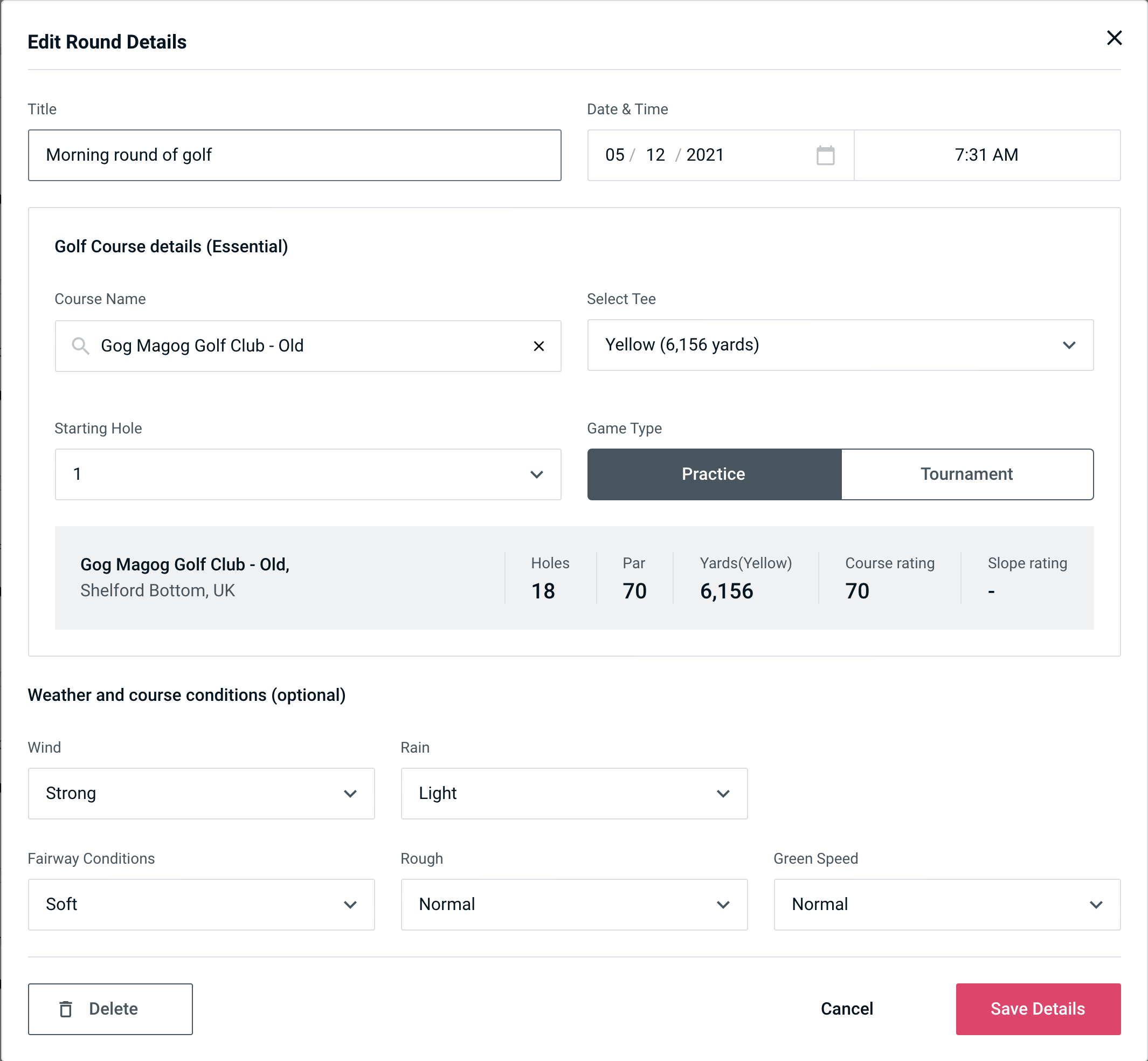The image size is (1148, 1061).
Task: Click Save Details button
Action: [x=1037, y=1009]
